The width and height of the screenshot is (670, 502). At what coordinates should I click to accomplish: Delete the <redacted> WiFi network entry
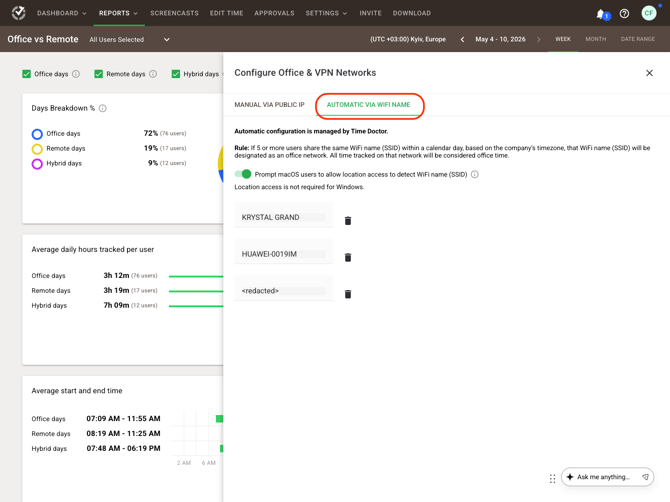pos(348,294)
